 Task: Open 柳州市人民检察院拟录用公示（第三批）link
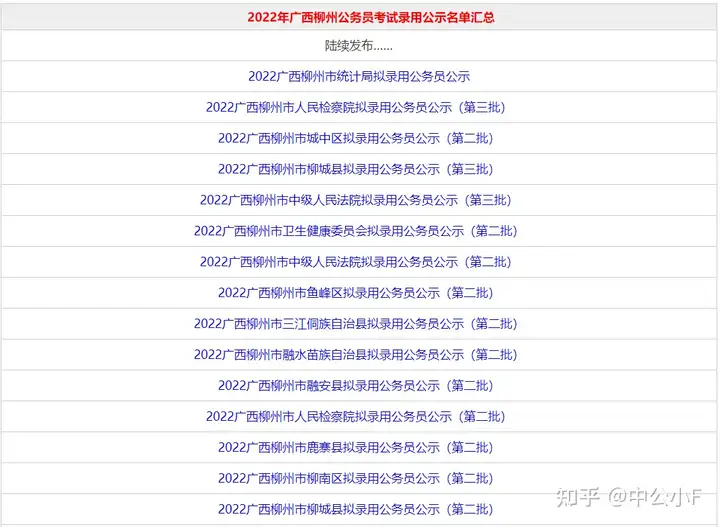coord(355,107)
